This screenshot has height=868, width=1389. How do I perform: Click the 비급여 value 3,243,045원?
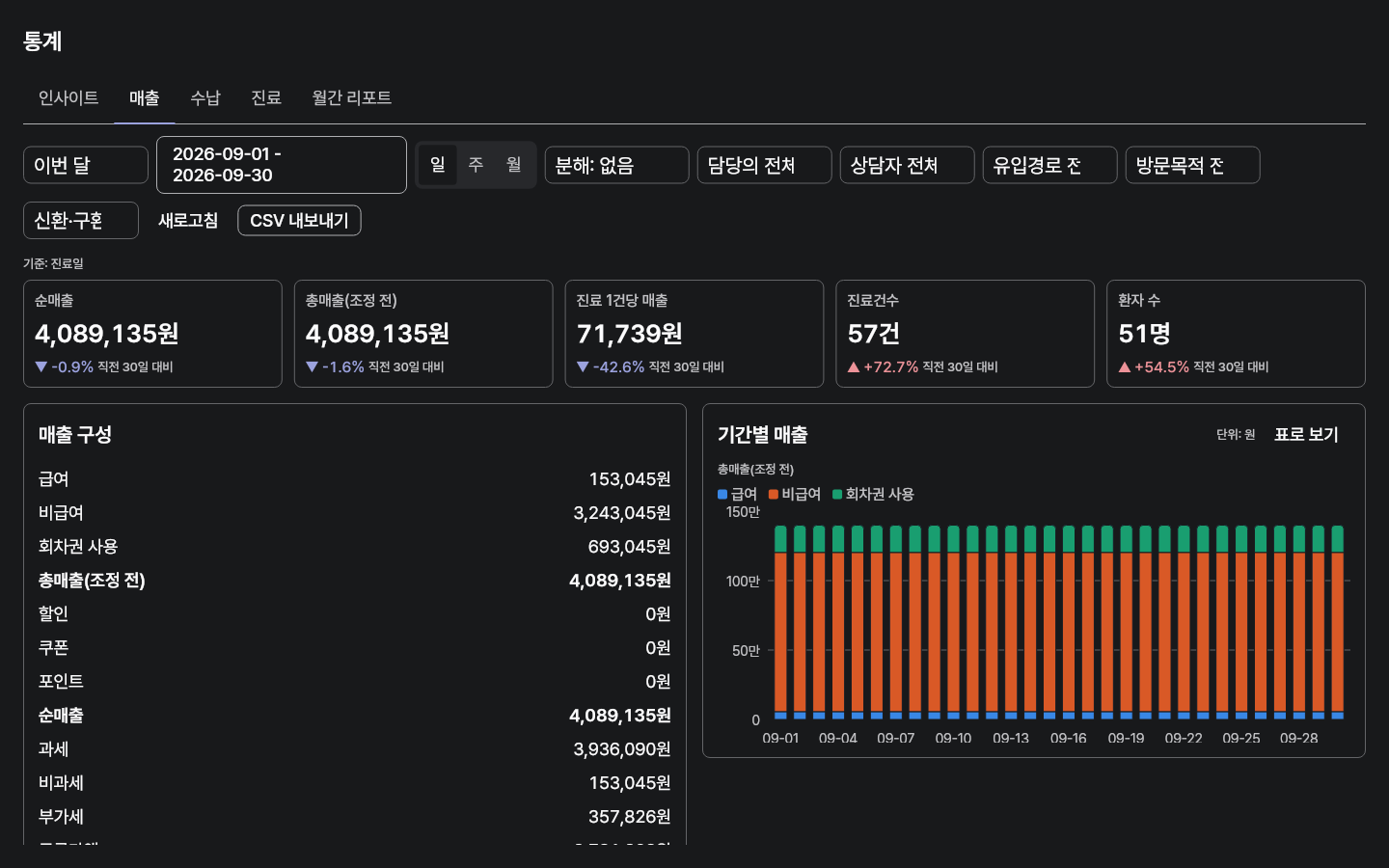point(622,513)
